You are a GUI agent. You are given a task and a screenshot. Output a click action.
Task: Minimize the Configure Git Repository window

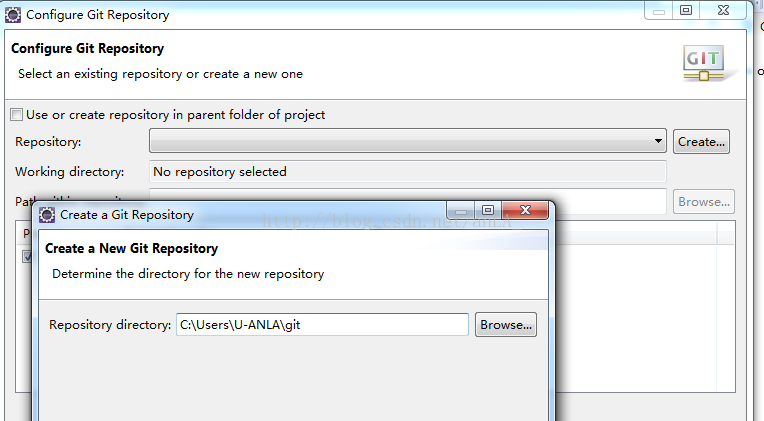(x=659, y=10)
